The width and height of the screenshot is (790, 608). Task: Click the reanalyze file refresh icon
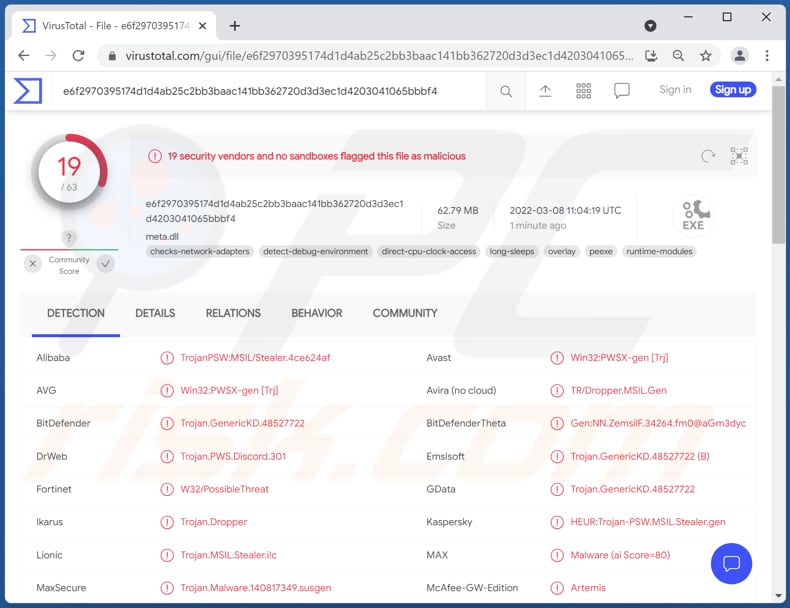(x=708, y=156)
